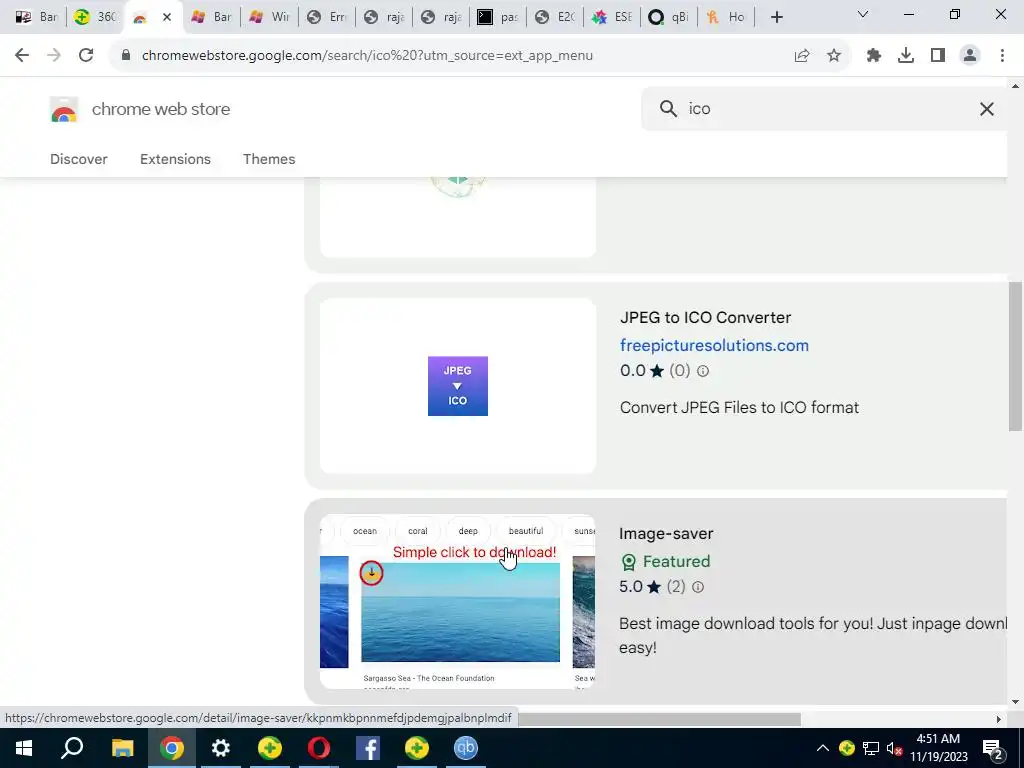Image resolution: width=1024 pixels, height=768 pixels.
Task: Click the search magnifier icon in store
Action: (668, 108)
